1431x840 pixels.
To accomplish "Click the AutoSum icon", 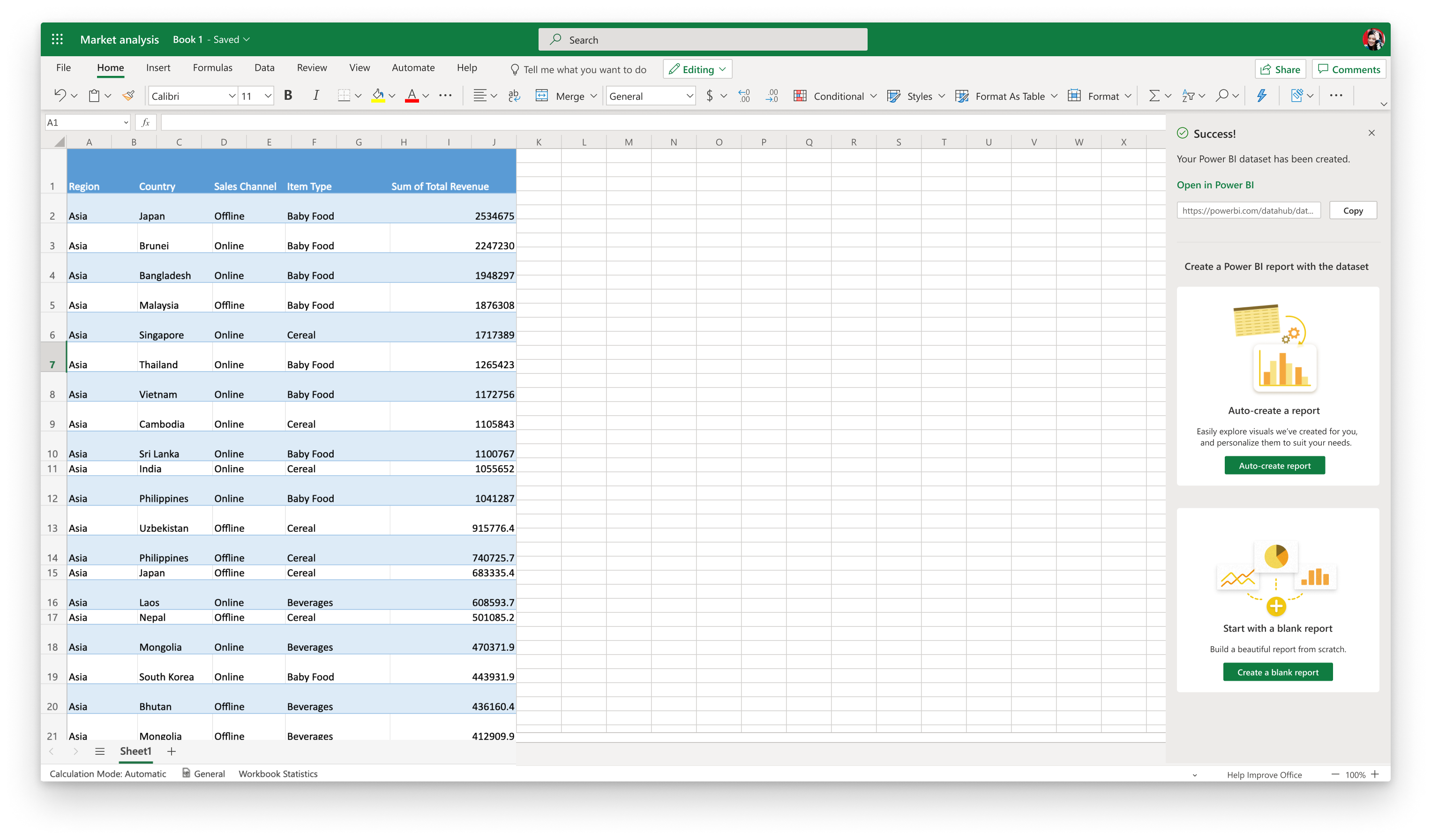I will [x=1153, y=96].
